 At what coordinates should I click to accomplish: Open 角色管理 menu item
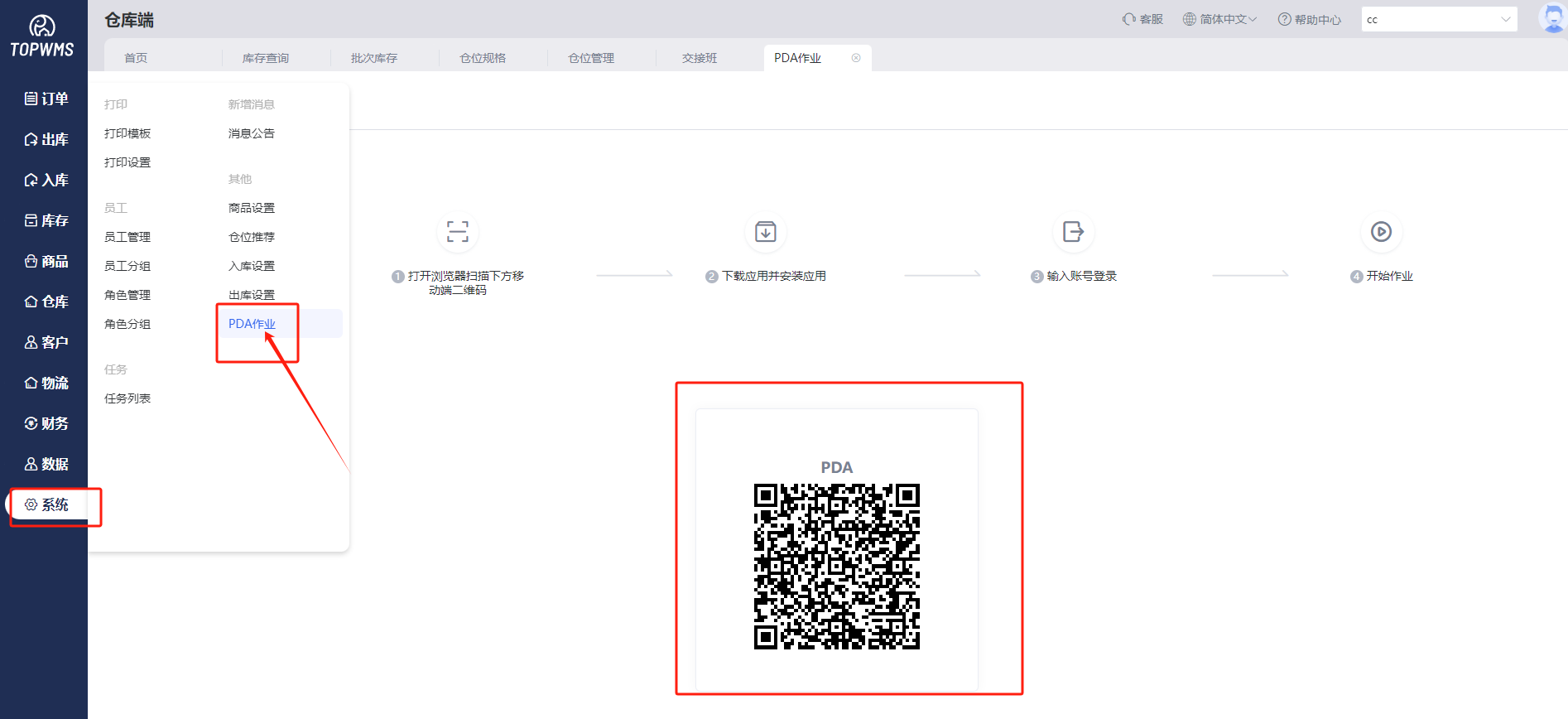click(127, 295)
